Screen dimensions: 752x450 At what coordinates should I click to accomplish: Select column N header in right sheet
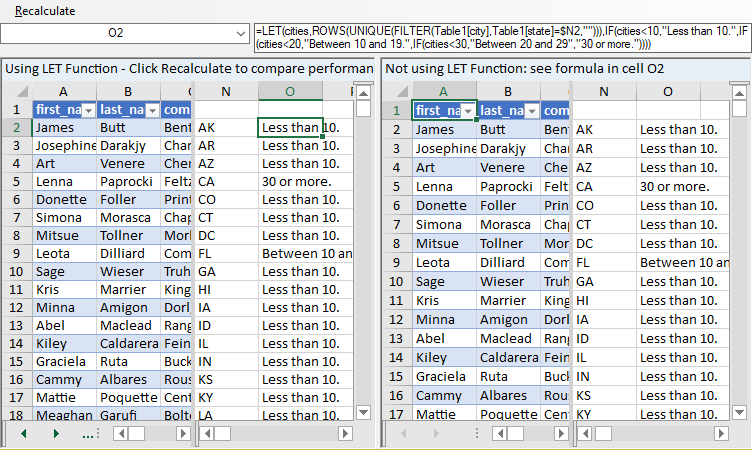click(x=604, y=92)
